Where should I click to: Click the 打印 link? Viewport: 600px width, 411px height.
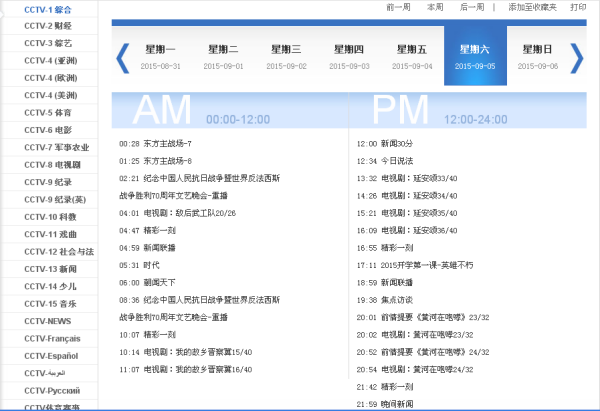point(578,7)
